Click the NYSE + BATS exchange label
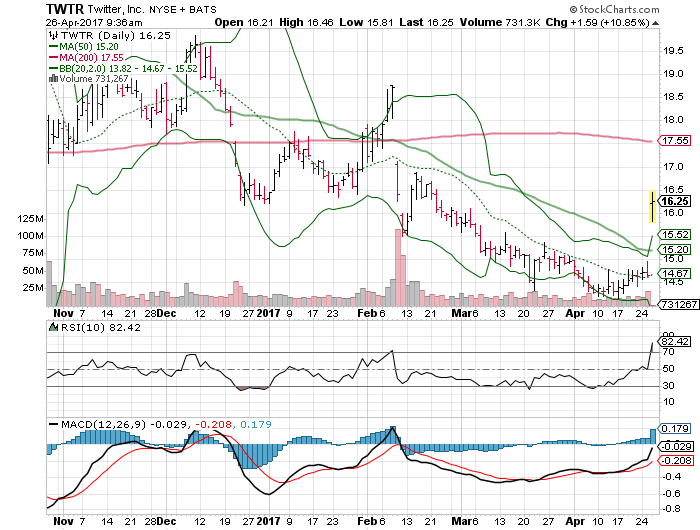Image resolution: width=700 pixels, height=530 pixels. pyautogui.click(x=183, y=9)
